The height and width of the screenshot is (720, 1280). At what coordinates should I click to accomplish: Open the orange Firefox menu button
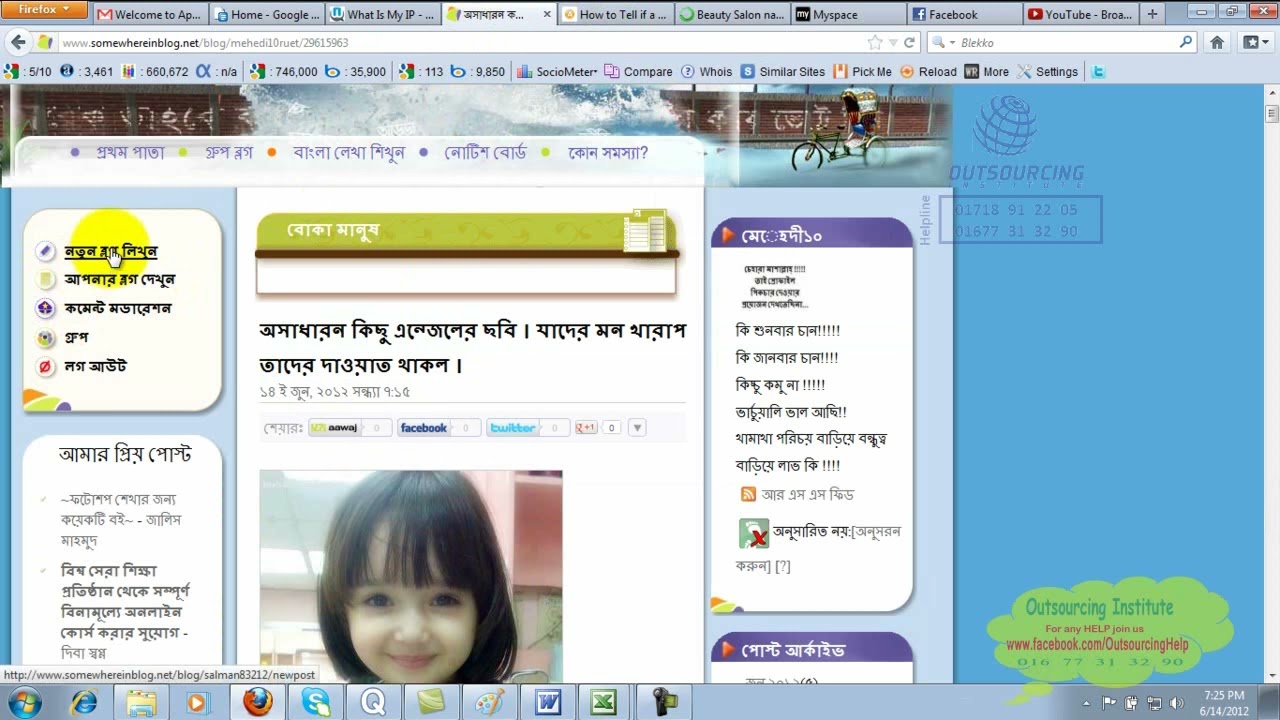45,10
